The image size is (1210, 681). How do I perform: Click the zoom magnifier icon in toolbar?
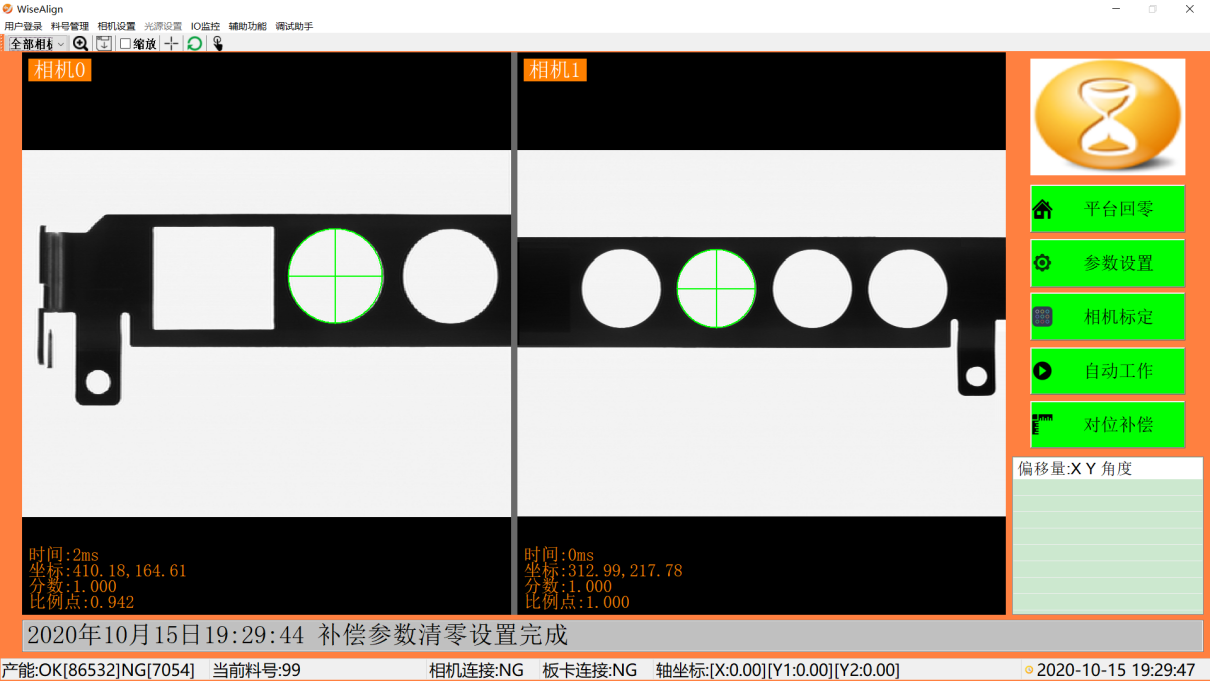(81, 43)
